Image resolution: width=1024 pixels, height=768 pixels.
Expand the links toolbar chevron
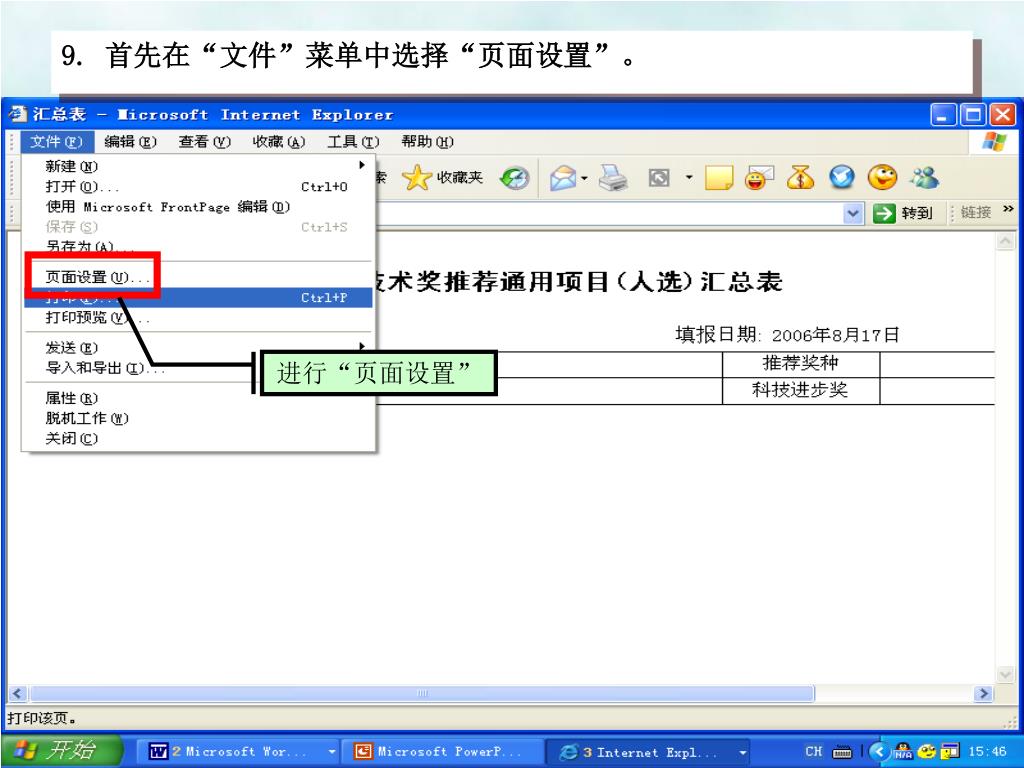(x=1008, y=210)
